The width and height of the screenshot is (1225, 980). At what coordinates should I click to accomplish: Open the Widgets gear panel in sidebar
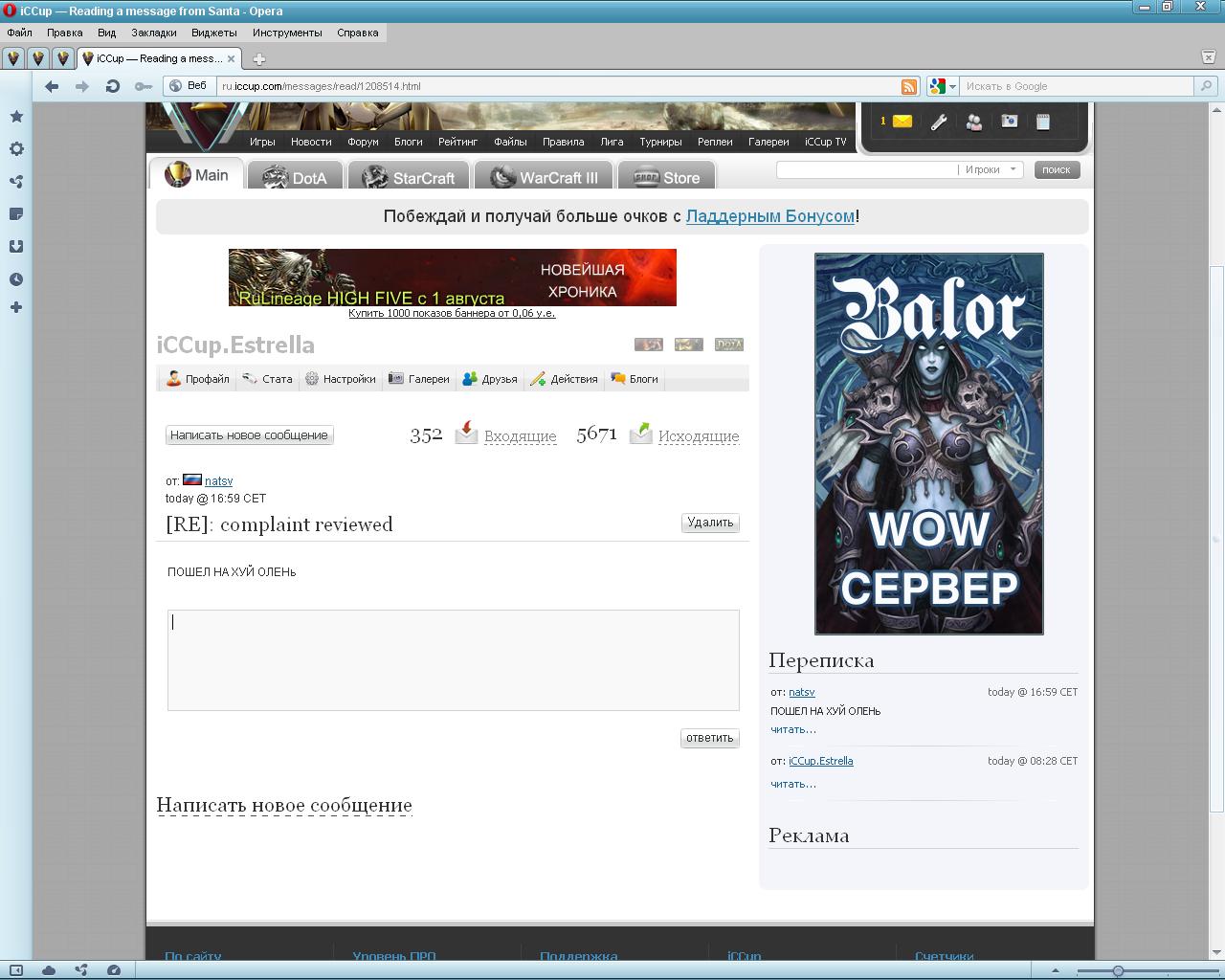click(16, 149)
